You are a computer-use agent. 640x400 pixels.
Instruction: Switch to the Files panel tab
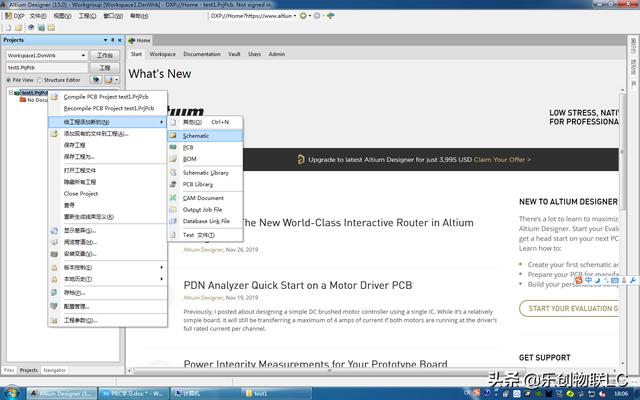(9, 370)
